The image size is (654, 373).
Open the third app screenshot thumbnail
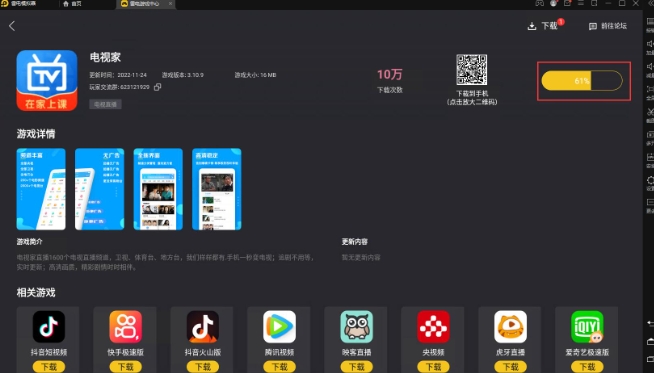pos(158,189)
